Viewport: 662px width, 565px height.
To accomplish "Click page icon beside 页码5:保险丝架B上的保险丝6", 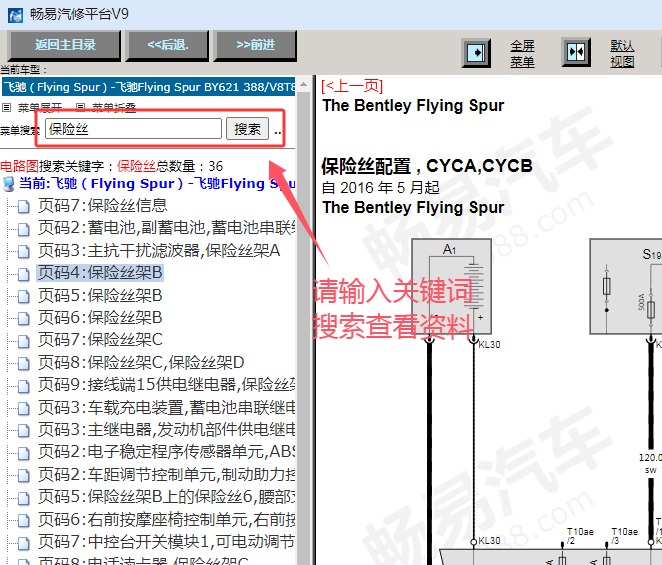I will [x=24, y=497].
